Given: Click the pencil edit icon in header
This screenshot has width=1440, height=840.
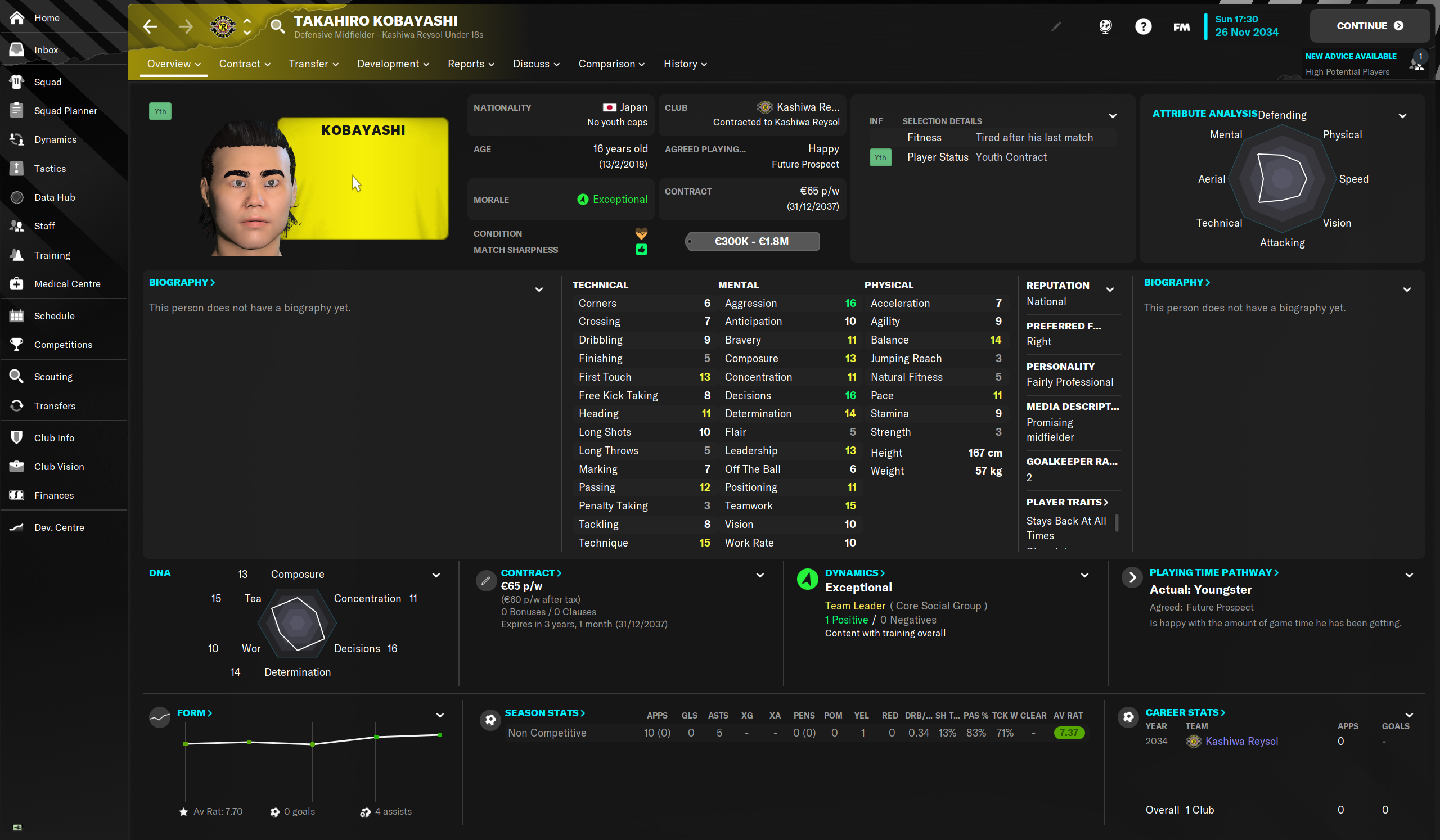Looking at the screenshot, I should pyautogui.click(x=1056, y=26).
